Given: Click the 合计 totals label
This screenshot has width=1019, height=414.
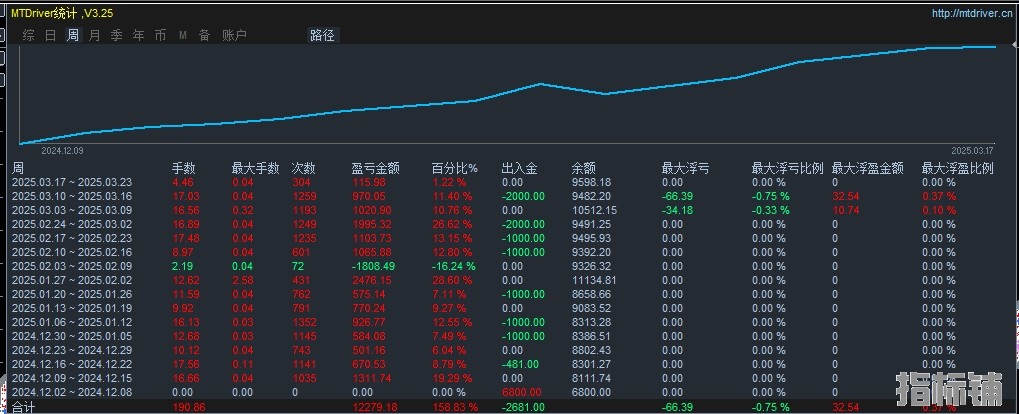Looking at the screenshot, I should point(23,408).
